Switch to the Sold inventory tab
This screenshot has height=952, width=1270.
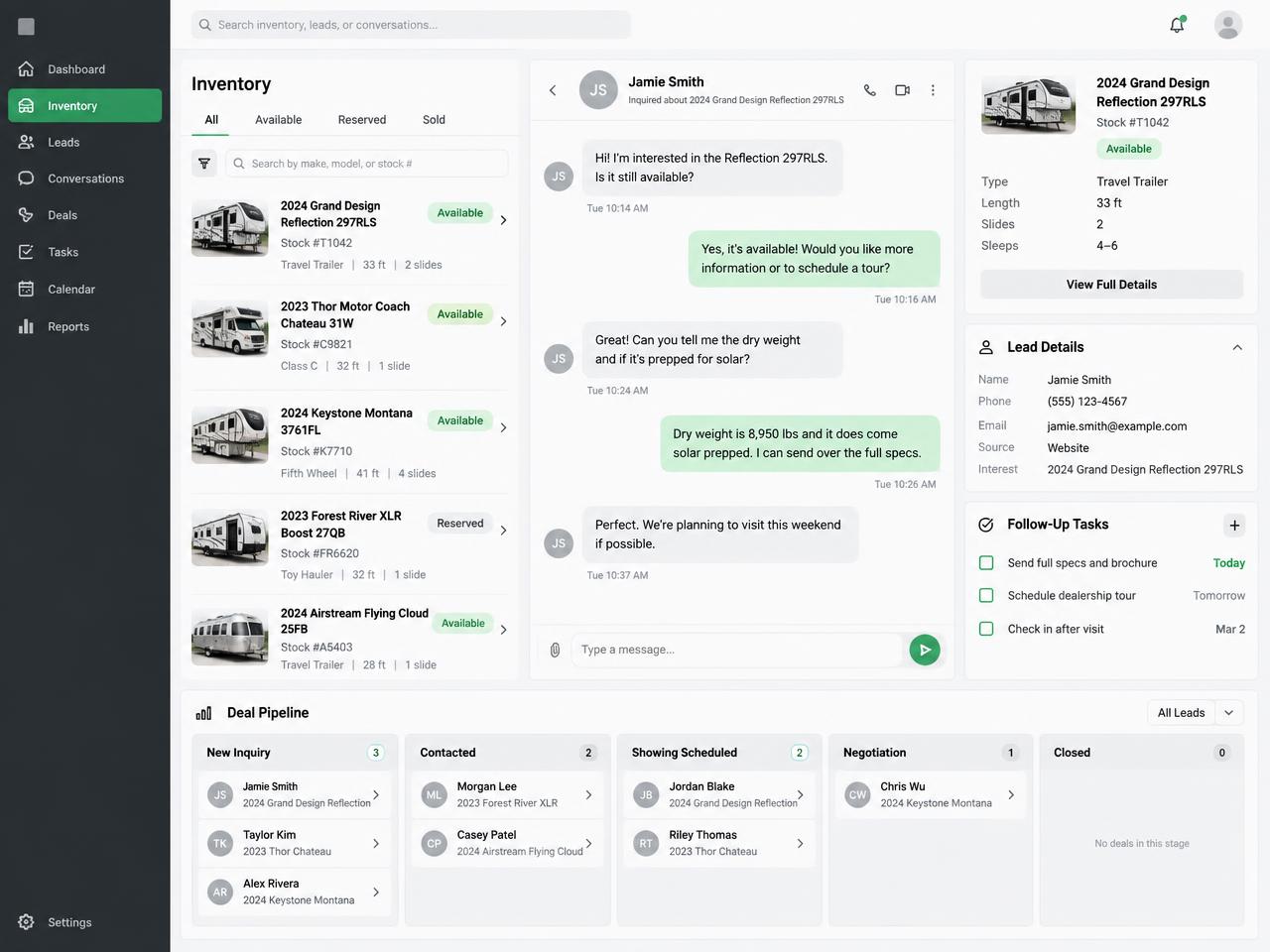coord(434,120)
